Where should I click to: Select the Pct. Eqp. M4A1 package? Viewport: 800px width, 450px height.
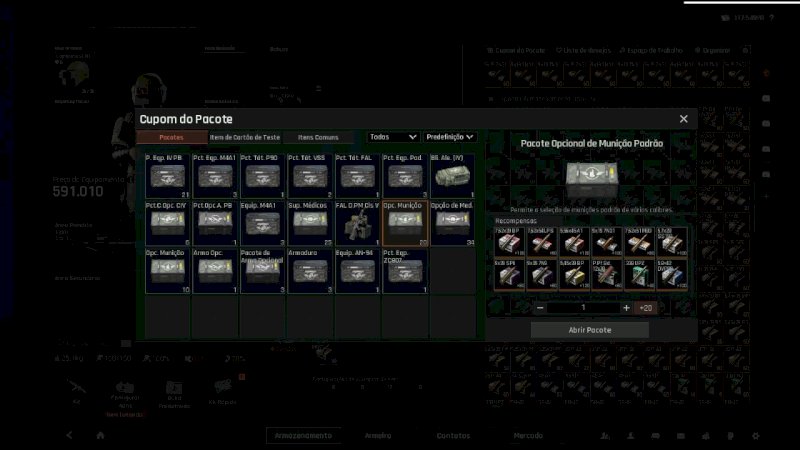pos(215,176)
